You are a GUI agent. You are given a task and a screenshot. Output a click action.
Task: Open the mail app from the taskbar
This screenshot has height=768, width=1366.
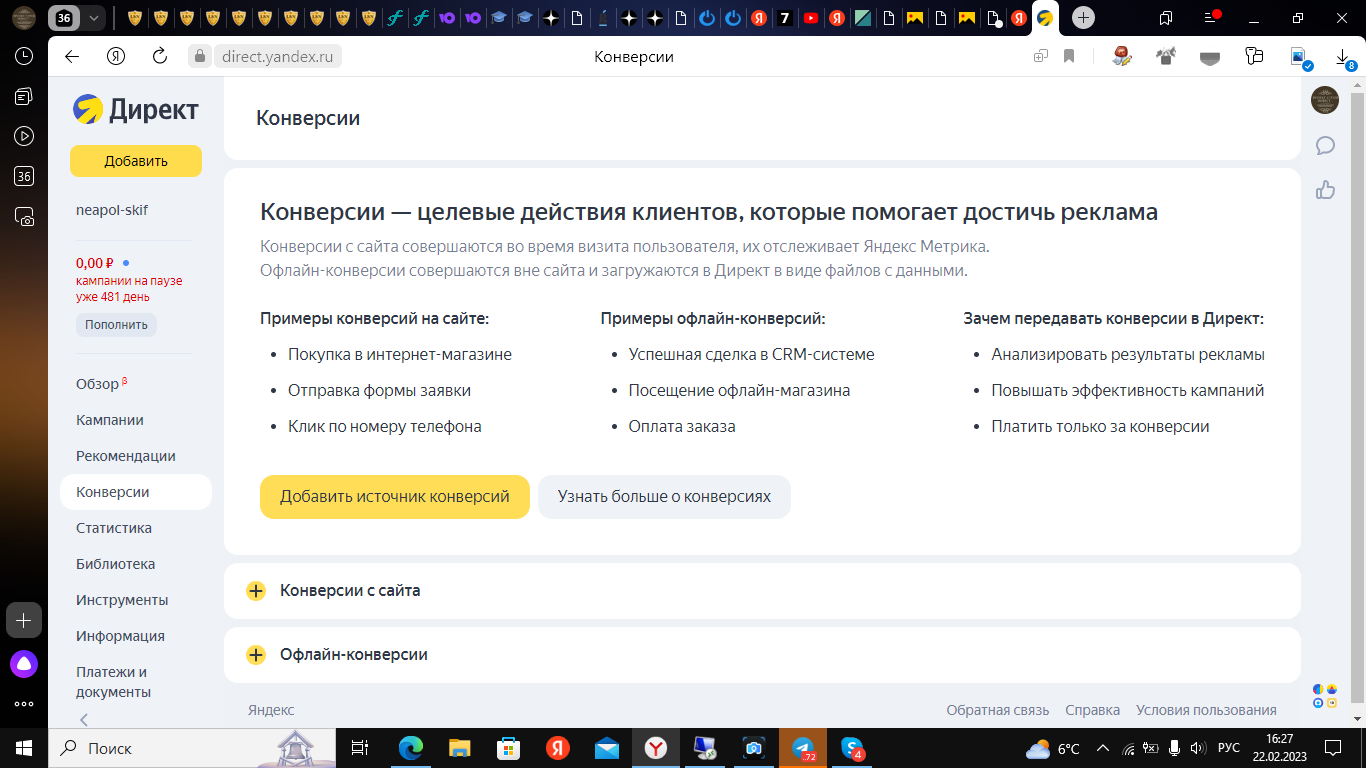[x=605, y=748]
